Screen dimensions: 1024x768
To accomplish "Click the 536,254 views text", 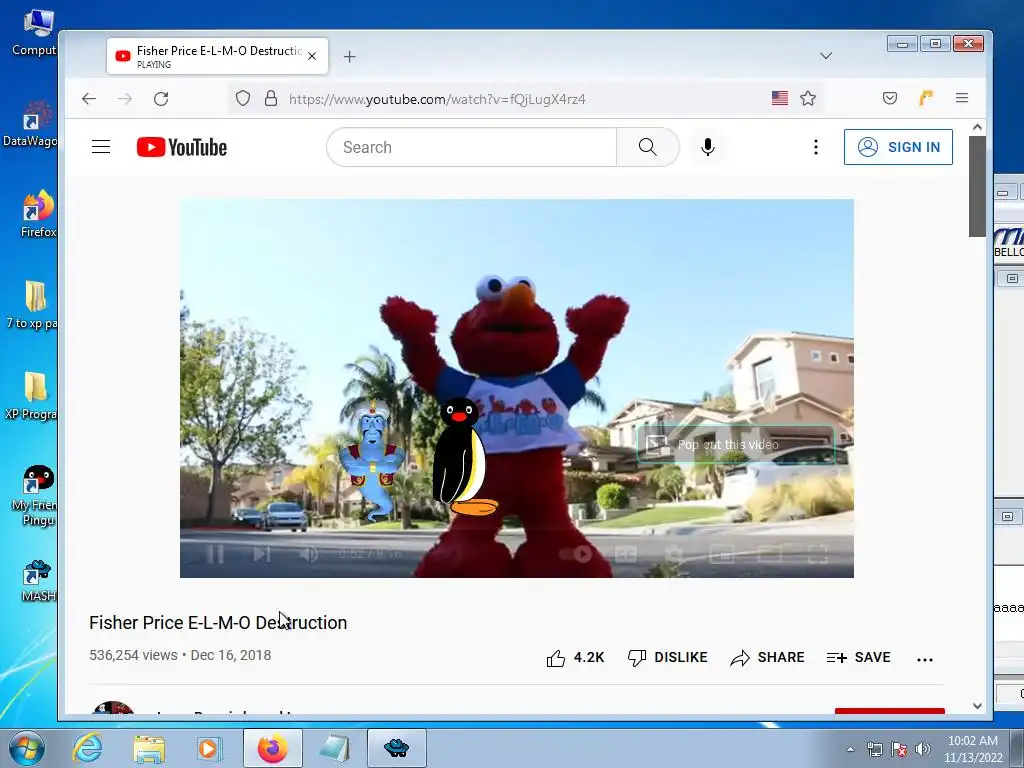I will (x=133, y=656).
